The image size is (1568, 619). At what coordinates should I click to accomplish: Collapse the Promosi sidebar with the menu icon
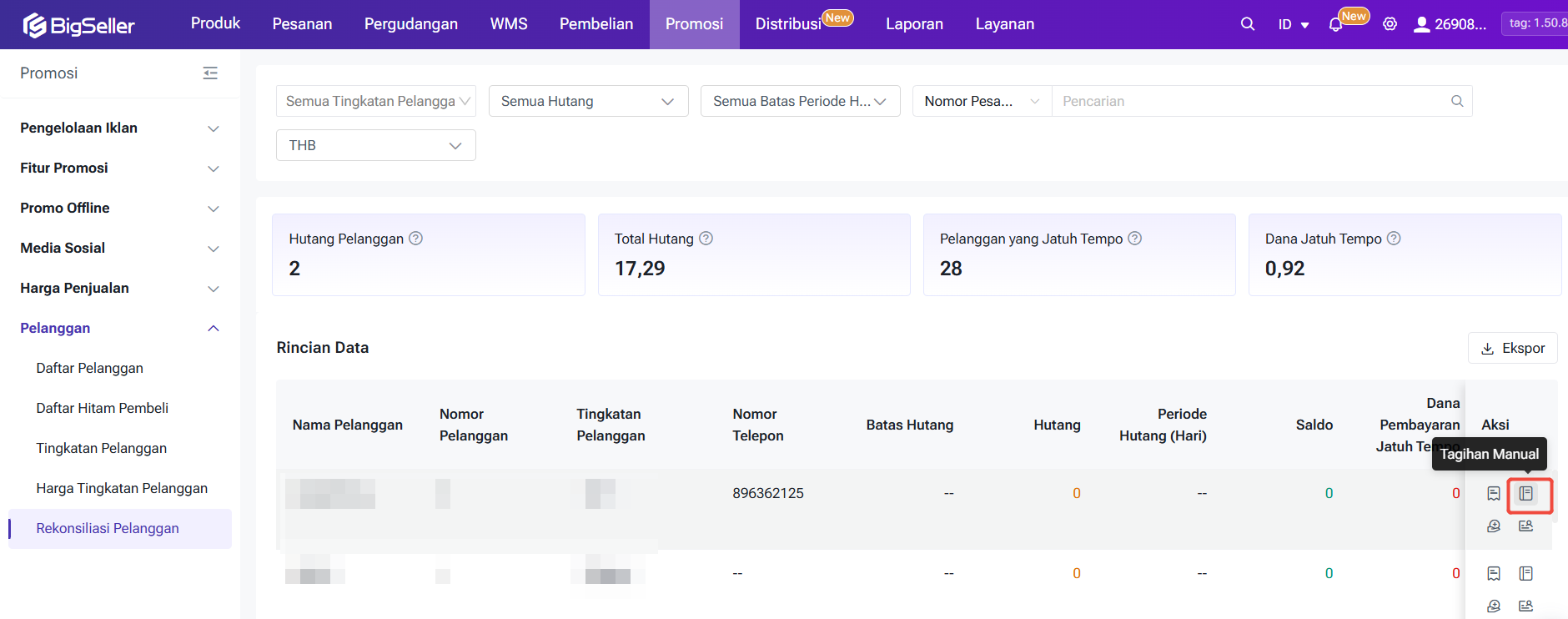tap(210, 73)
